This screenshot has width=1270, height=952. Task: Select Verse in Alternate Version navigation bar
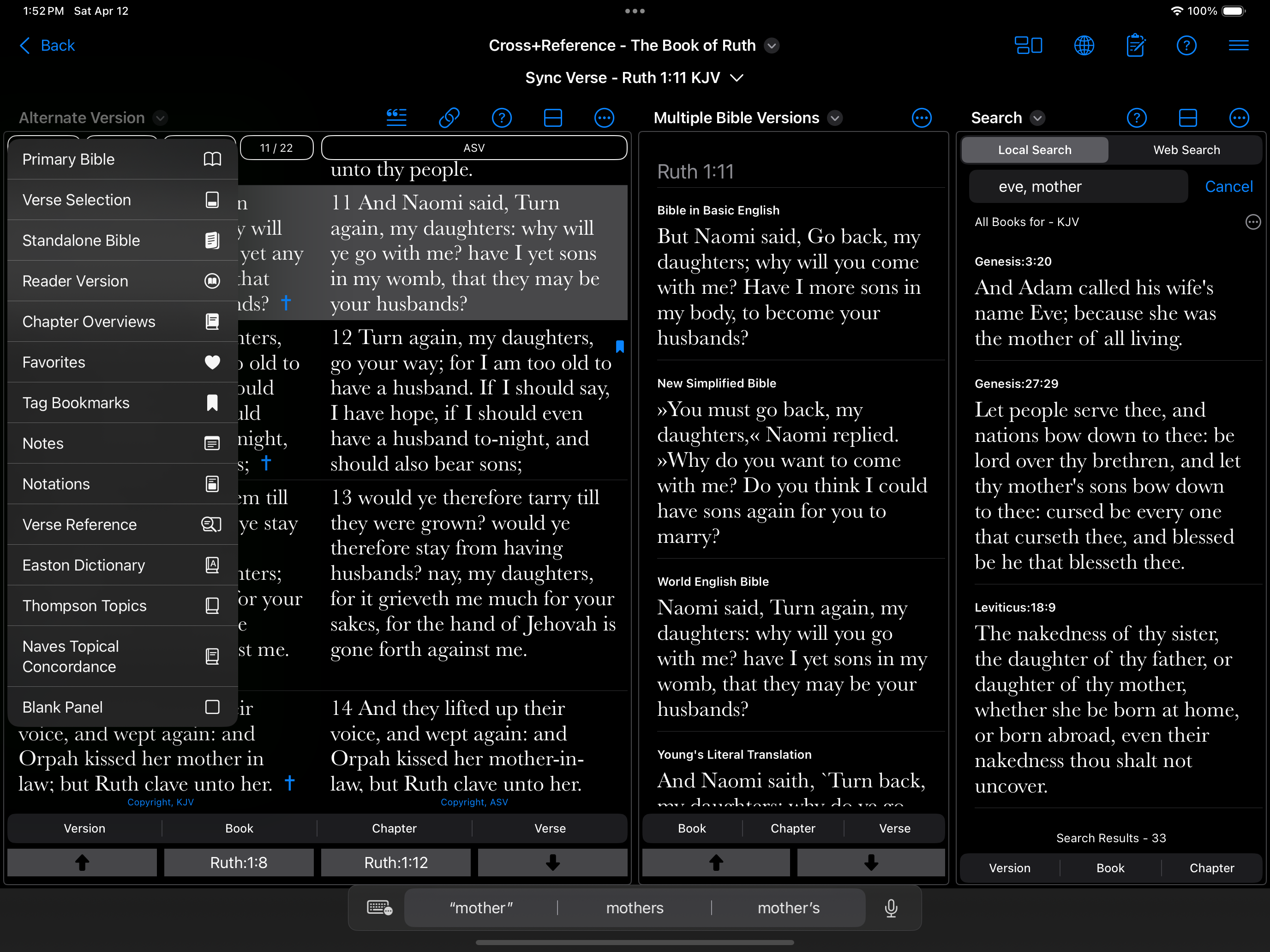pyautogui.click(x=550, y=828)
